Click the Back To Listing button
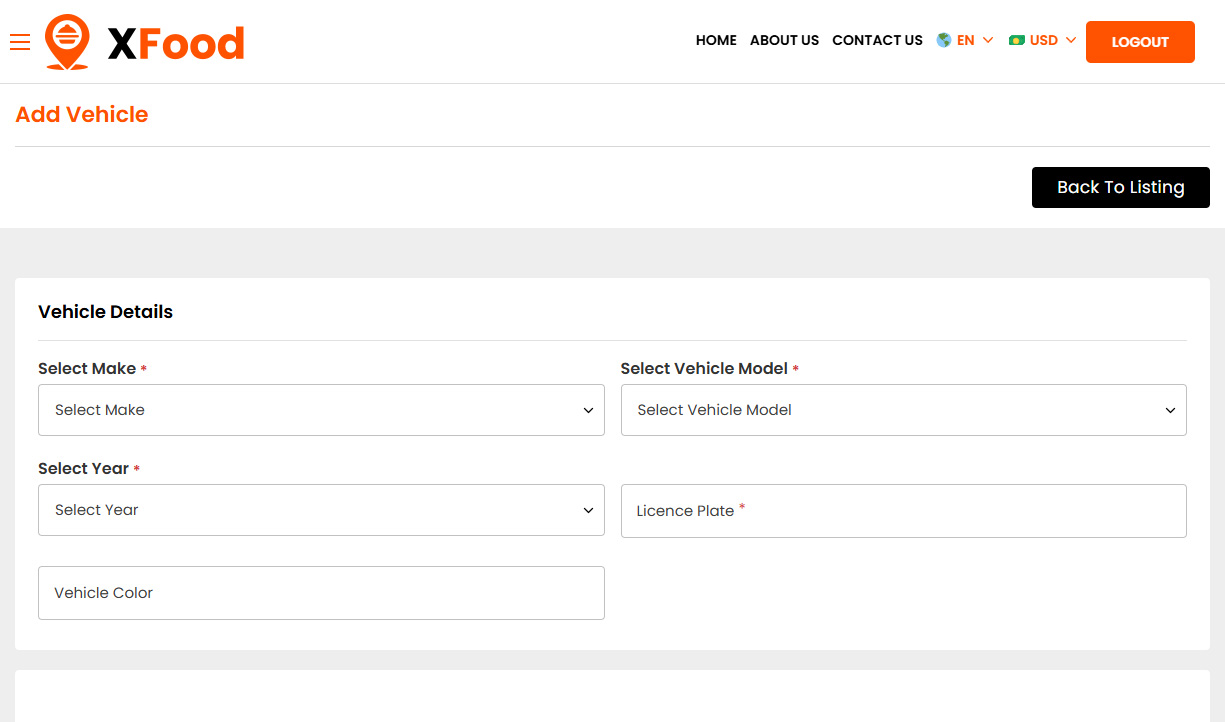The height and width of the screenshot is (722, 1225). pyautogui.click(x=1120, y=187)
